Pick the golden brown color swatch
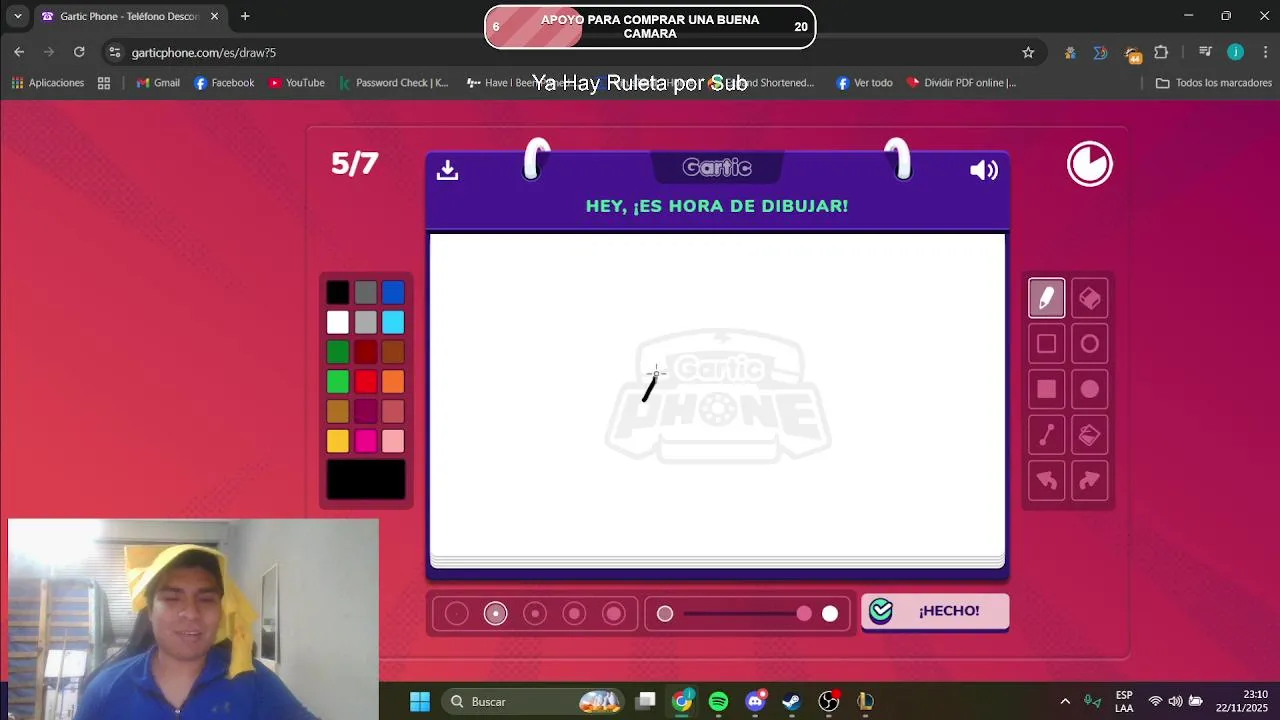 [x=338, y=411]
